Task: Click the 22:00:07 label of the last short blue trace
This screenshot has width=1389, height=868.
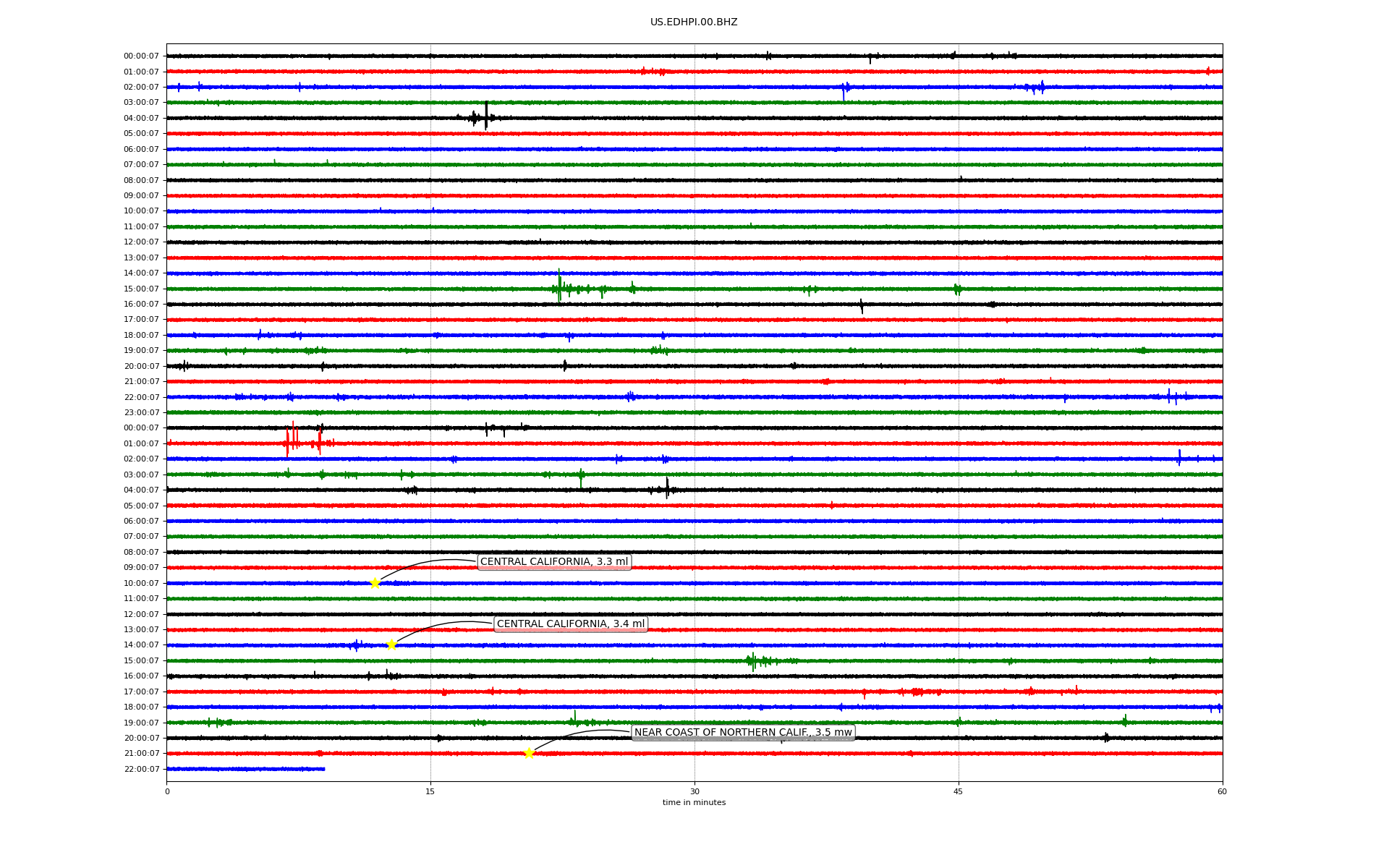Action: [141, 769]
